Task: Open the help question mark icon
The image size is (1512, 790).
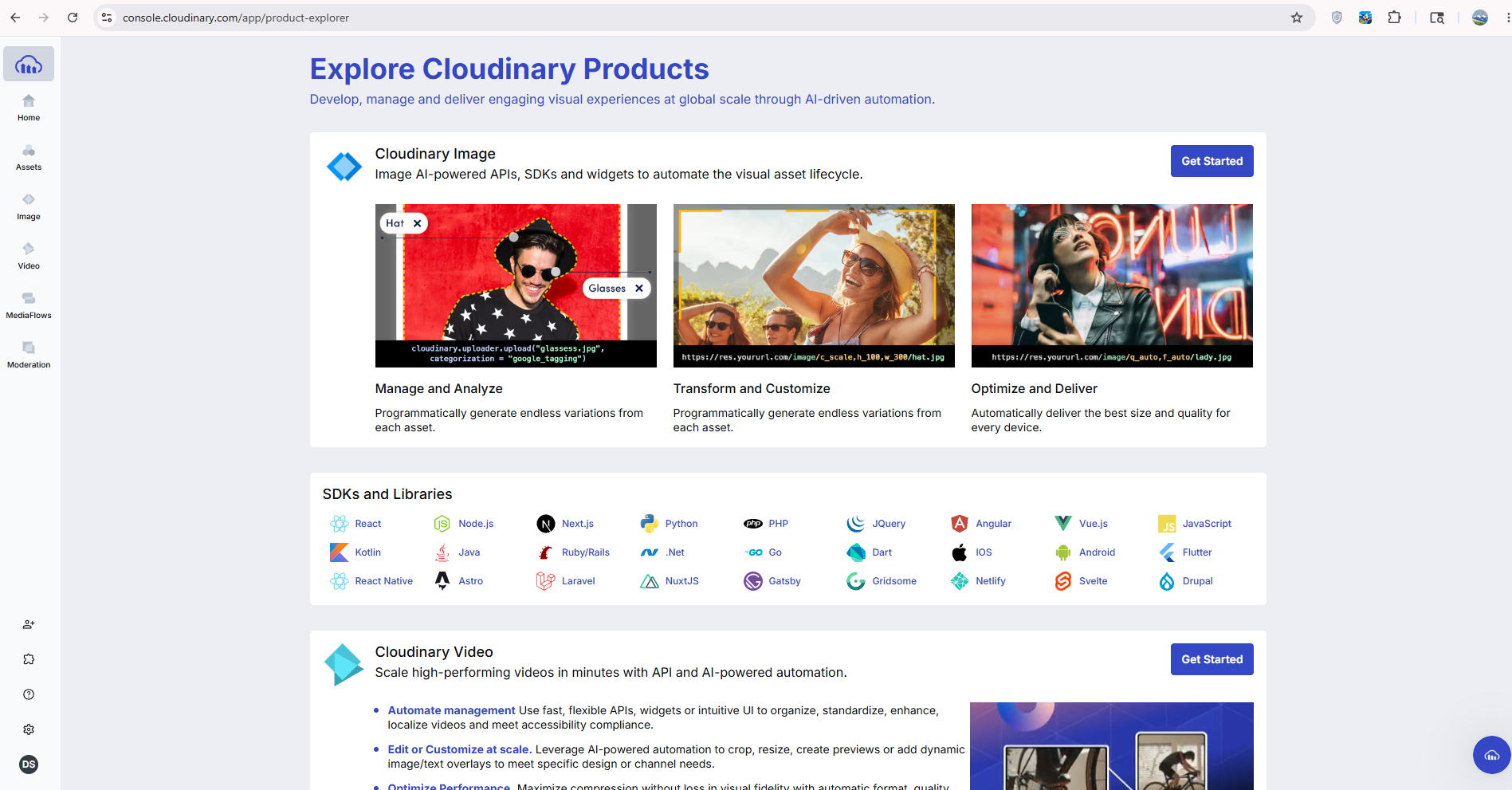Action: pos(29,694)
